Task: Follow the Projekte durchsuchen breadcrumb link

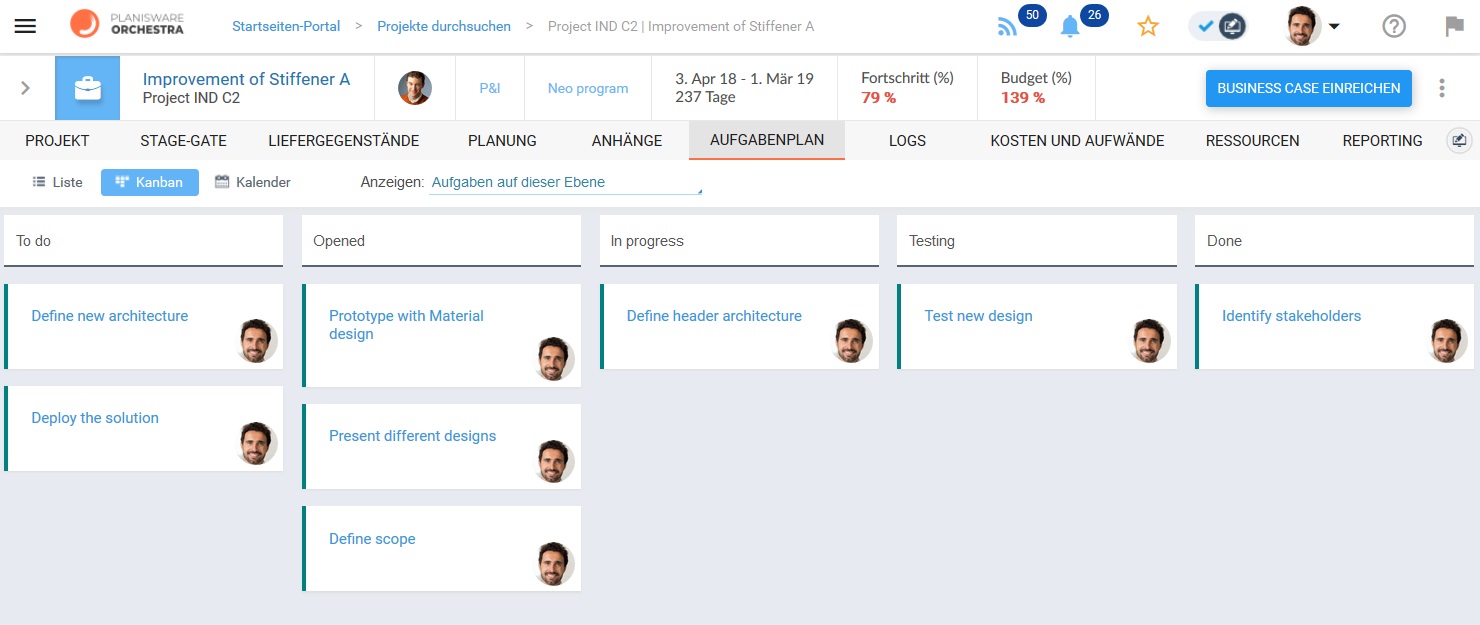Action: point(443,26)
